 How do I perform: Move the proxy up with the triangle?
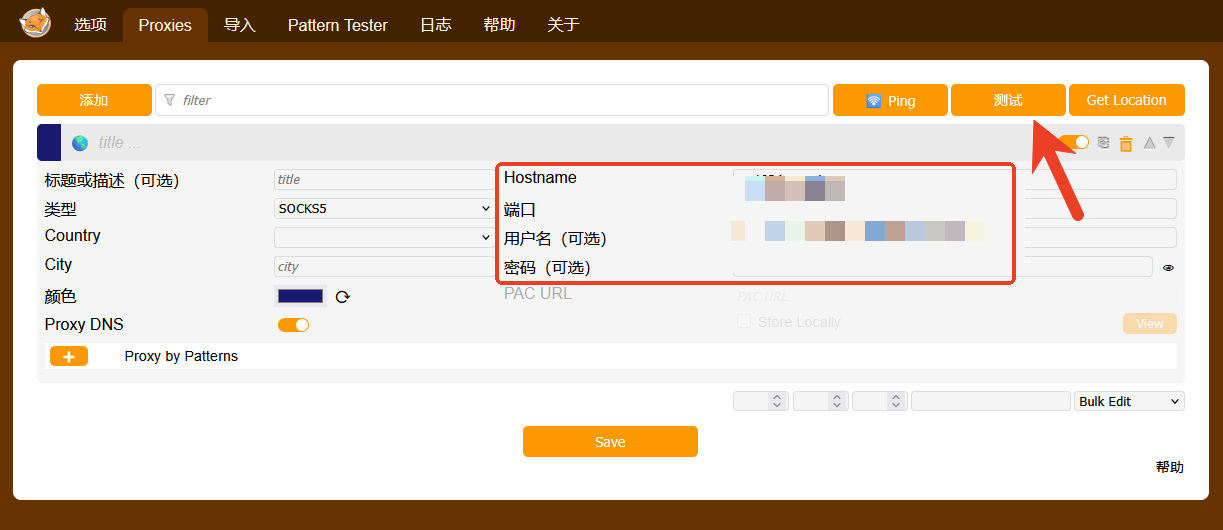click(1149, 143)
